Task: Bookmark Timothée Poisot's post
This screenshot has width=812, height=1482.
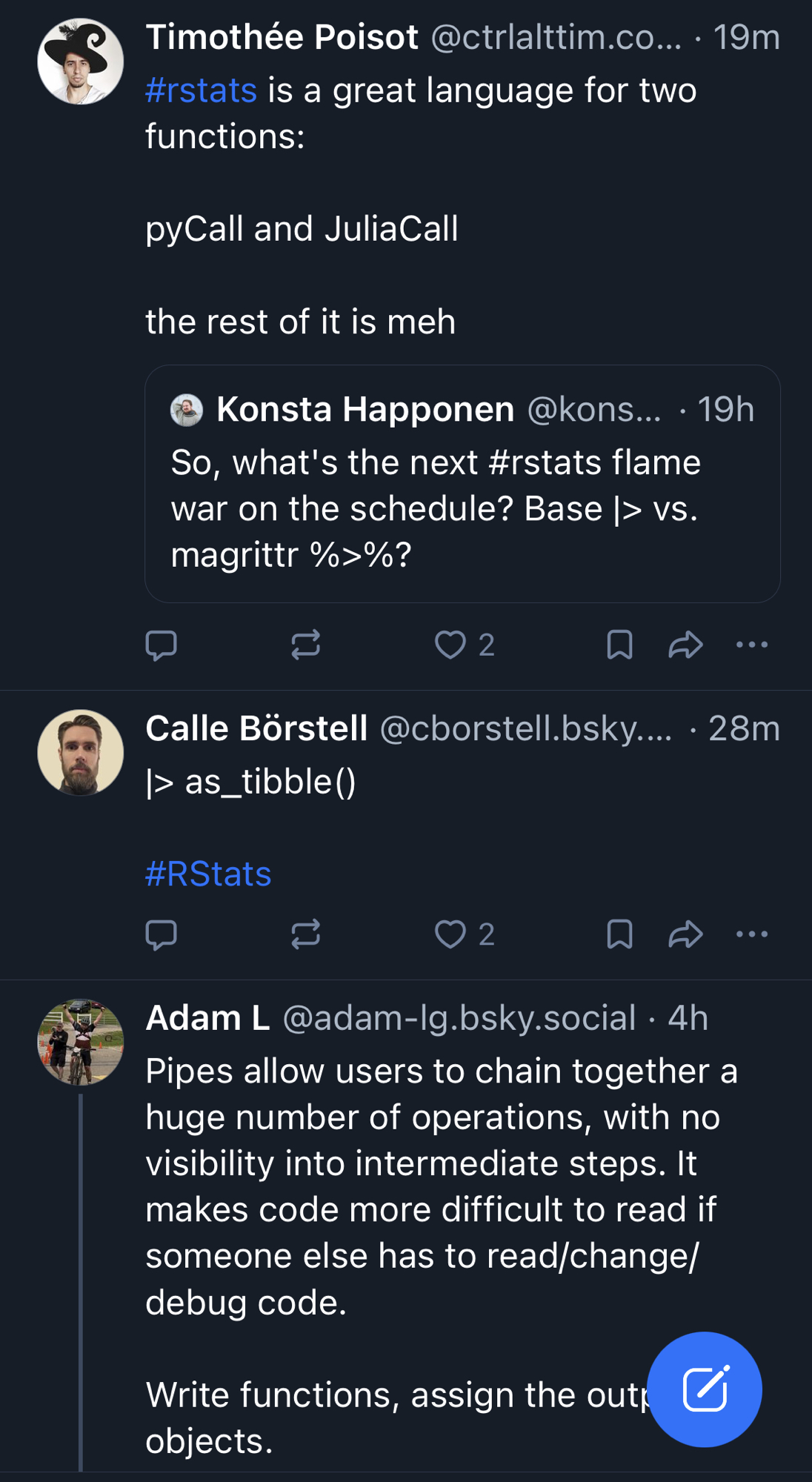Action: (619, 645)
